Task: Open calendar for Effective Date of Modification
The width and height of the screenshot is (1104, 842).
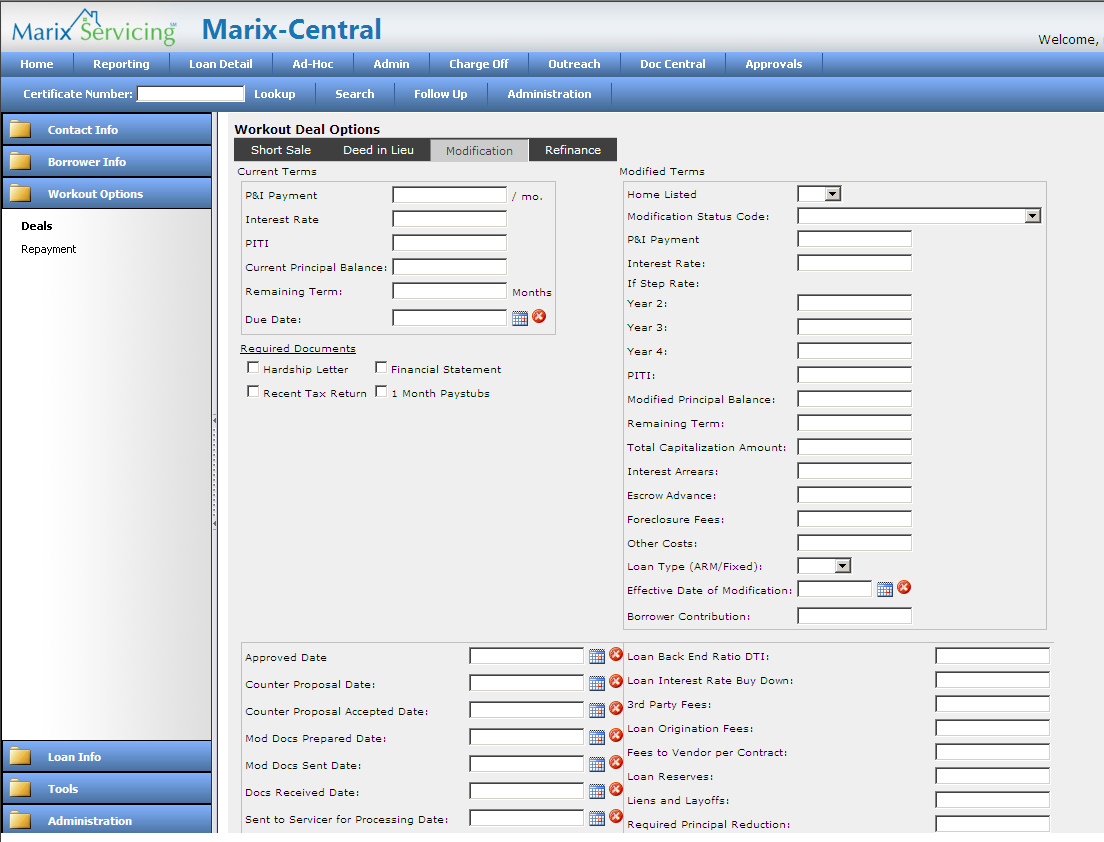Action: click(885, 589)
